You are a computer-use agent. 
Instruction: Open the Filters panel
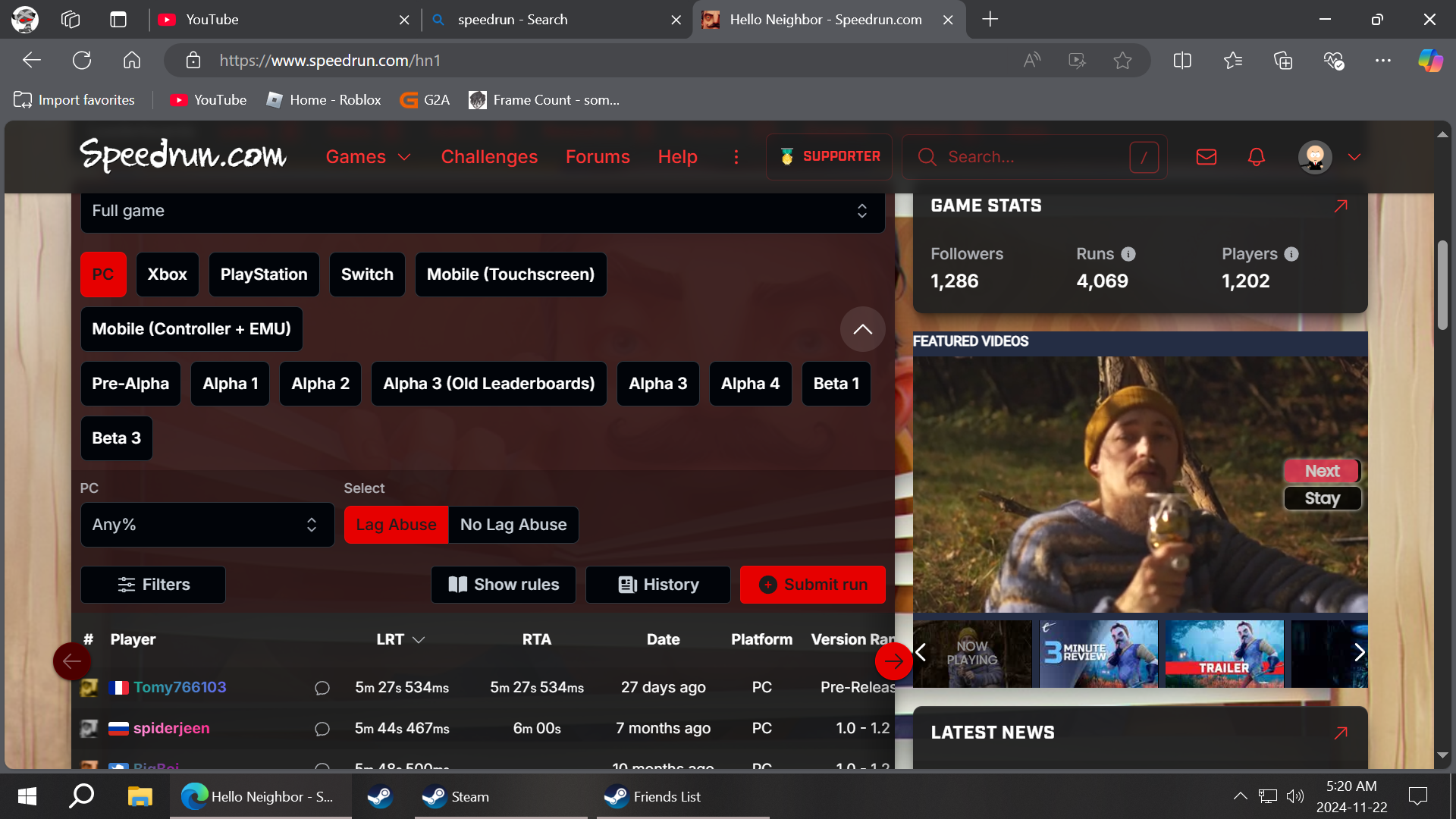coord(153,585)
